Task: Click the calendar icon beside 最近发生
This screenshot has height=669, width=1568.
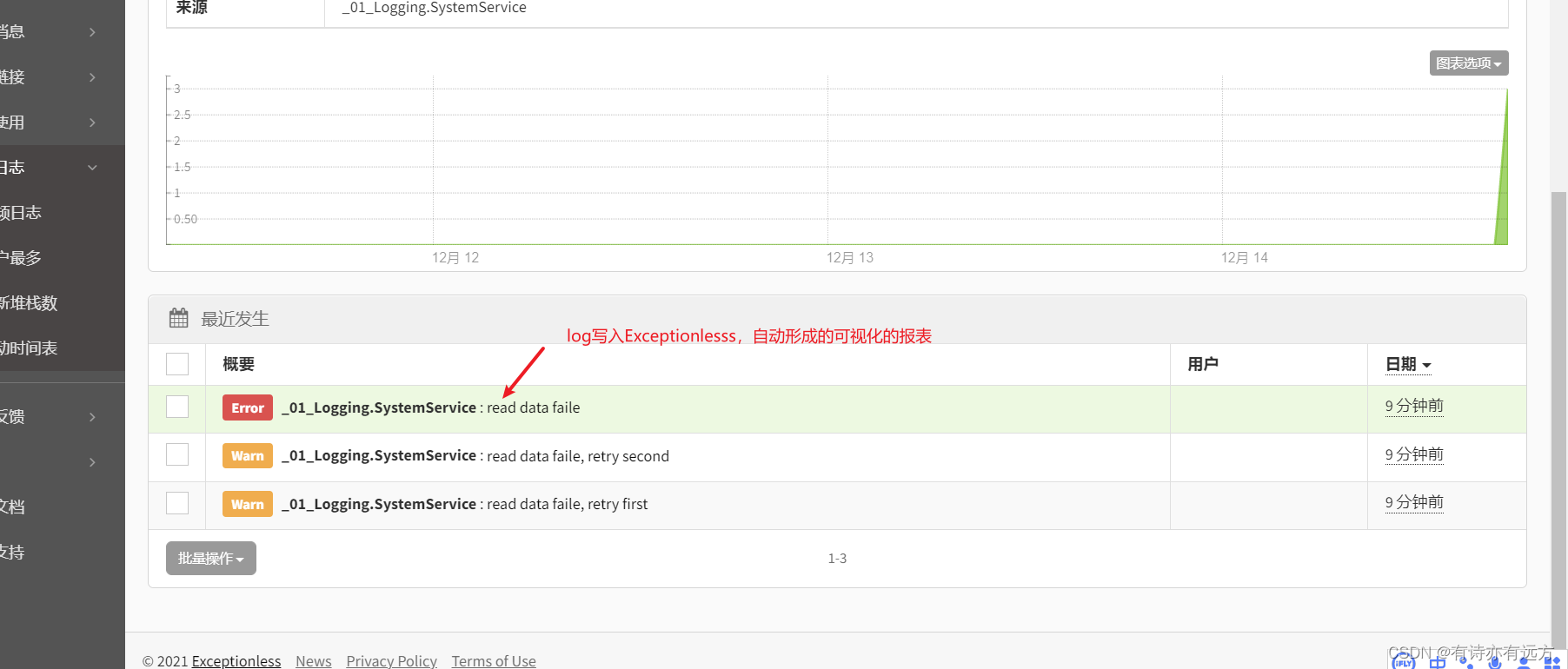Action: 178,318
